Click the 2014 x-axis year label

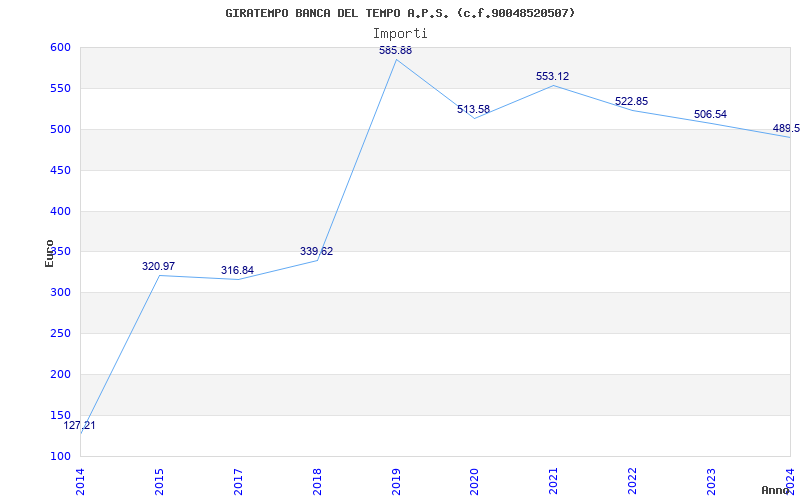click(x=80, y=481)
